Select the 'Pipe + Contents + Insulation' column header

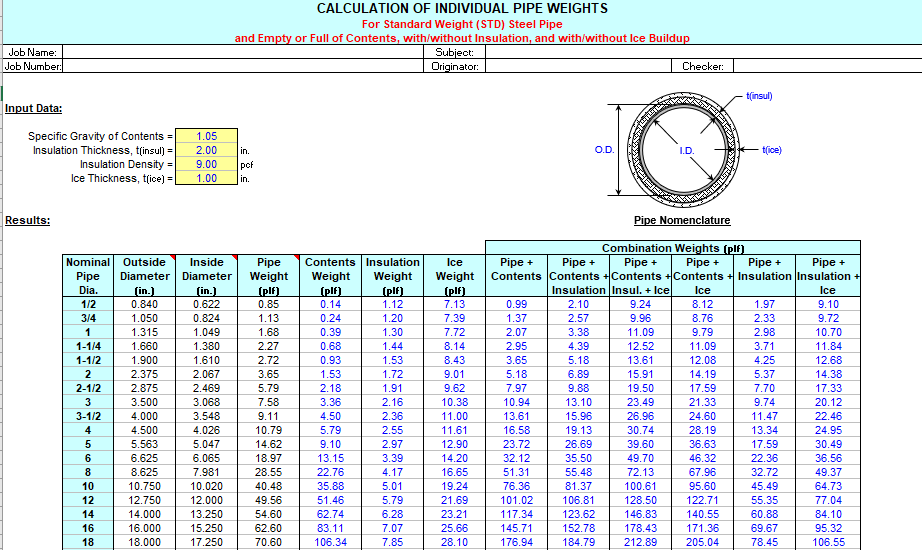(579, 276)
